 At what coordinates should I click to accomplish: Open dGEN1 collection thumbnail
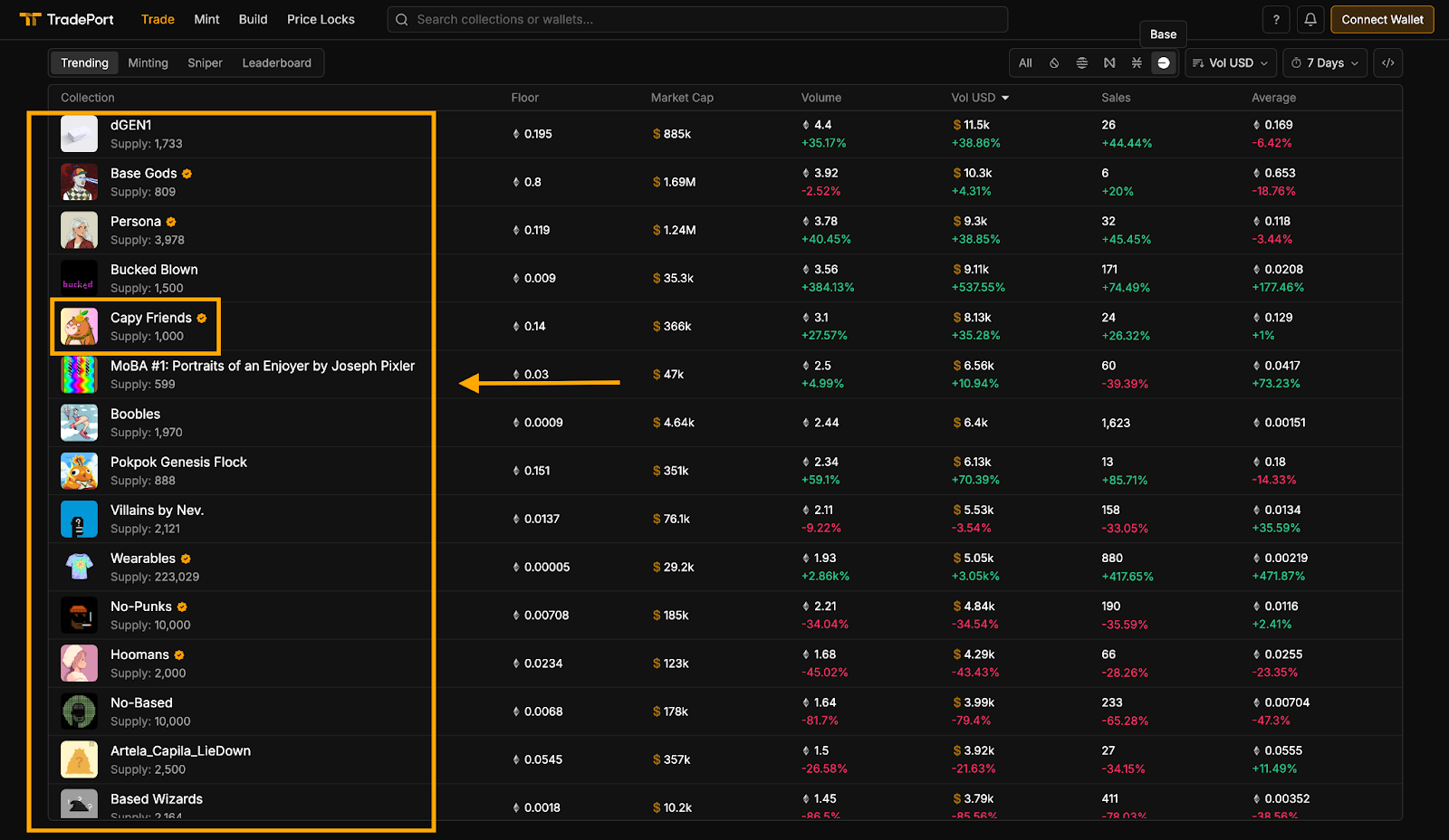[79, 134]
